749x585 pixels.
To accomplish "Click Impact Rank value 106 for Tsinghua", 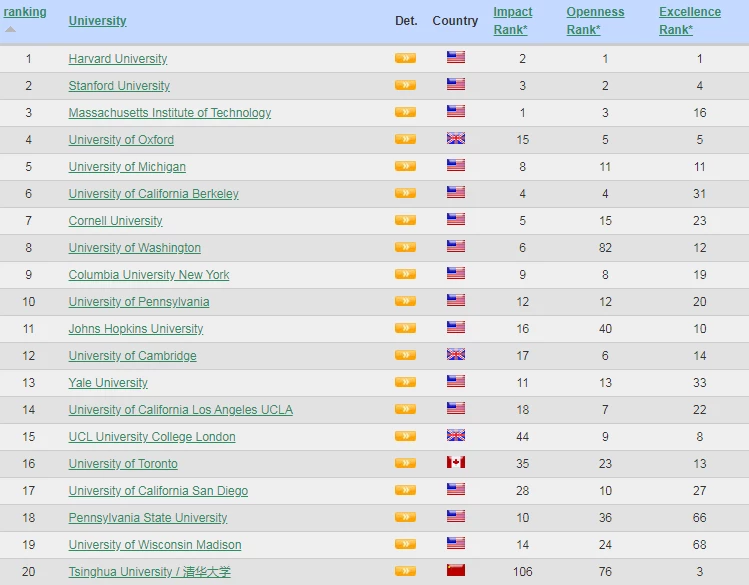I will point(522,571).
